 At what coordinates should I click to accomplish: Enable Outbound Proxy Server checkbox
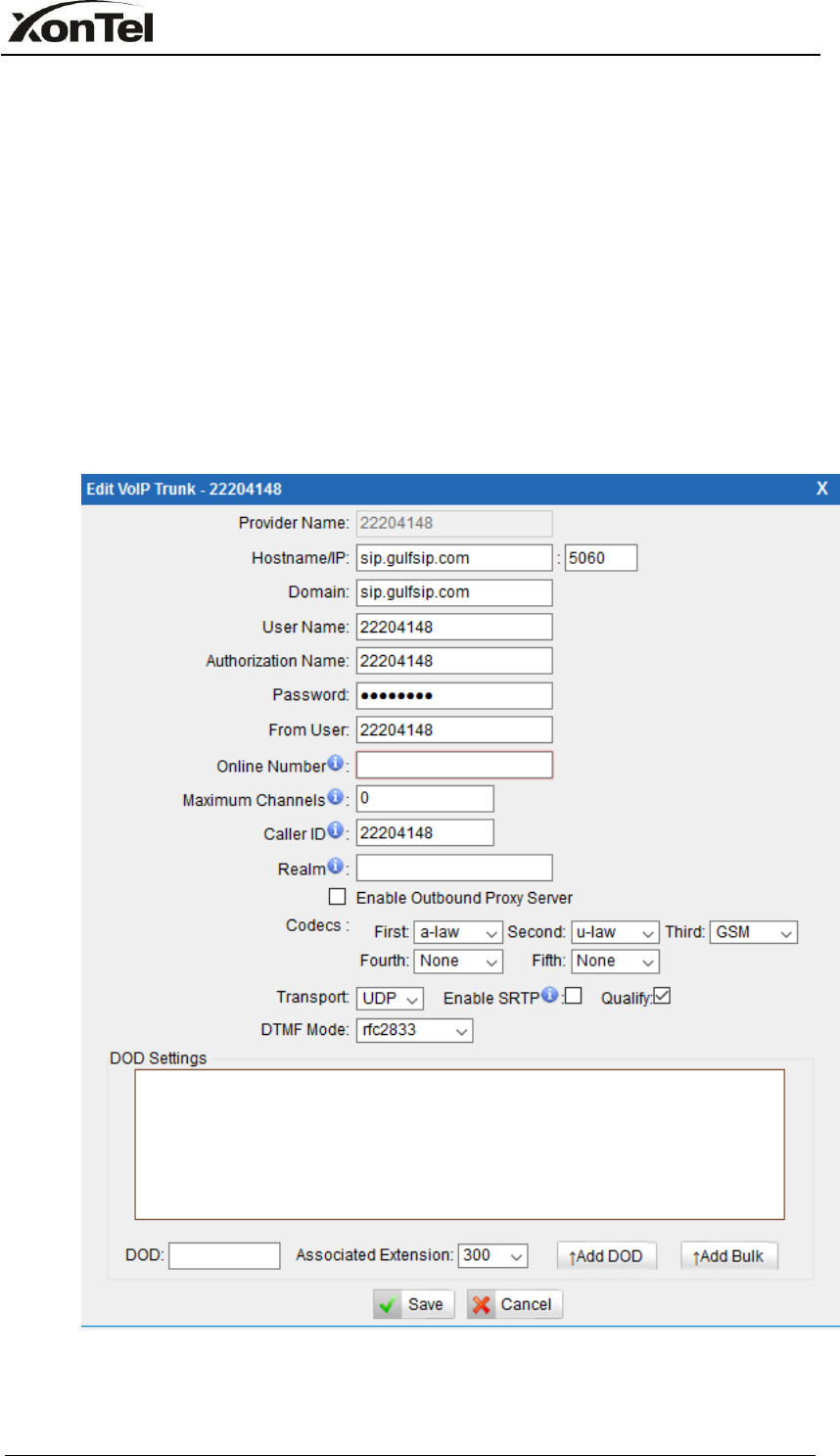tap(338, 896)
